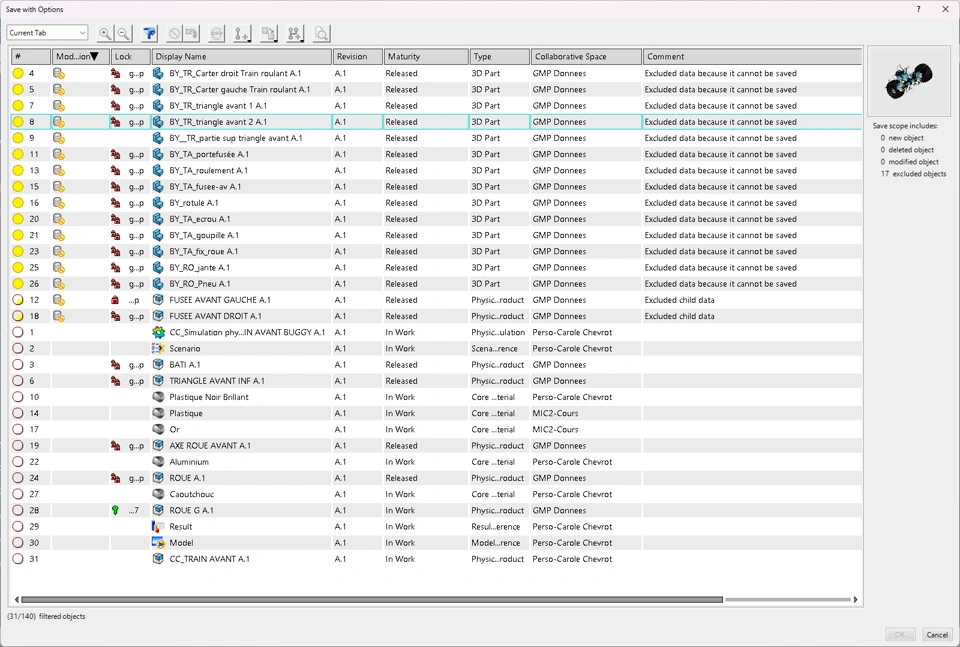Toggle yellow status circle of row 4
960x647 pixels.
[x=18, y=73]
